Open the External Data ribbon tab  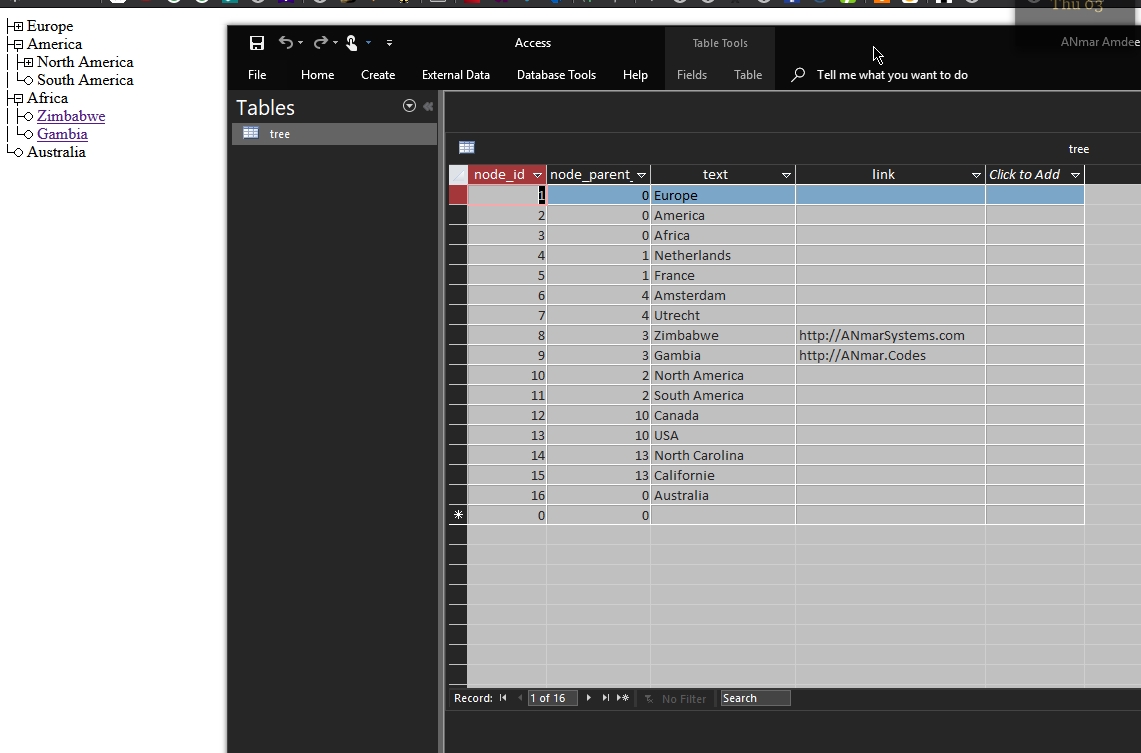pos(455,75)
